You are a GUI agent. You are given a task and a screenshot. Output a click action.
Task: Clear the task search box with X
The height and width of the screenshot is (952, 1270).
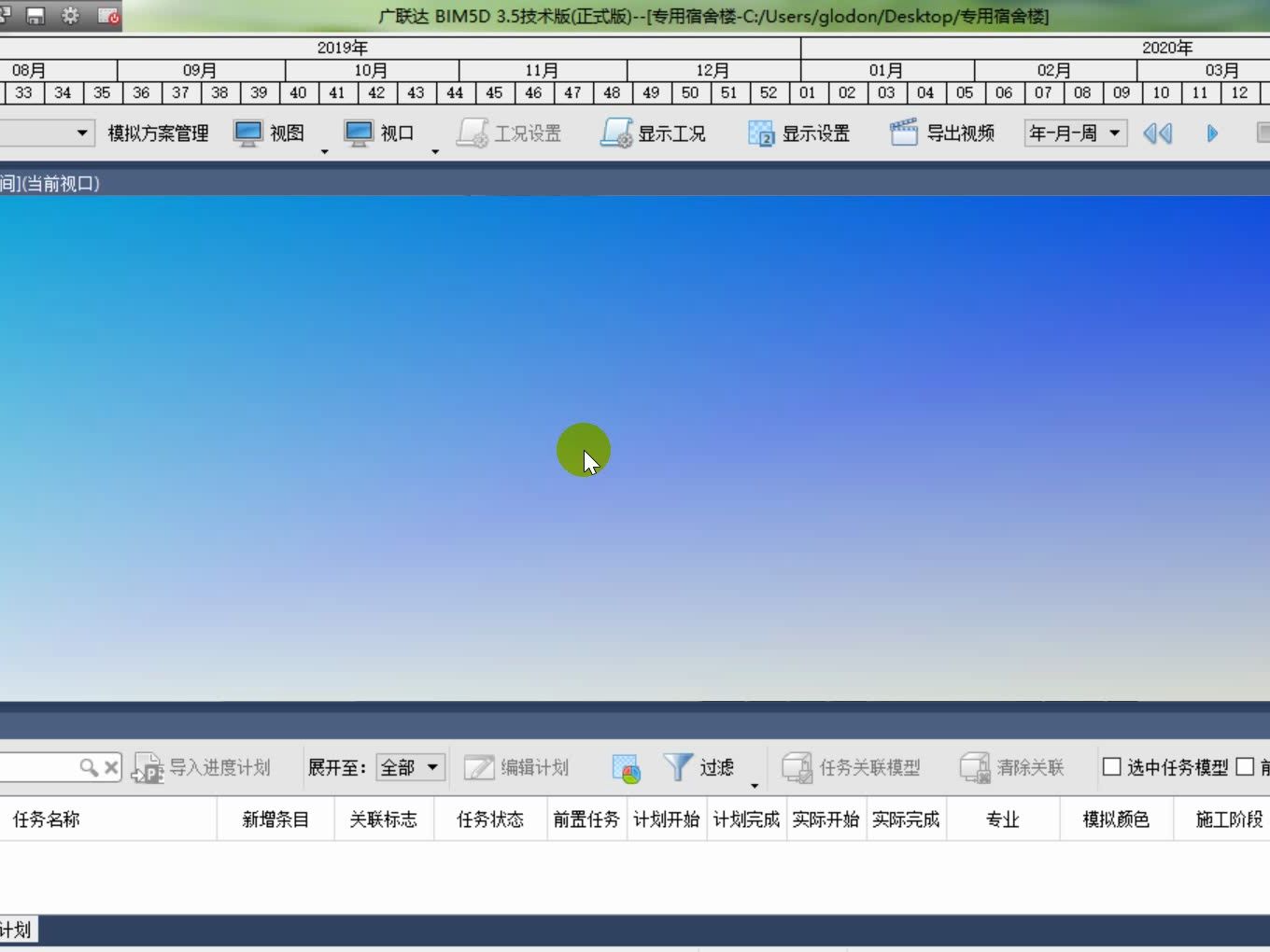click(111, 767)
